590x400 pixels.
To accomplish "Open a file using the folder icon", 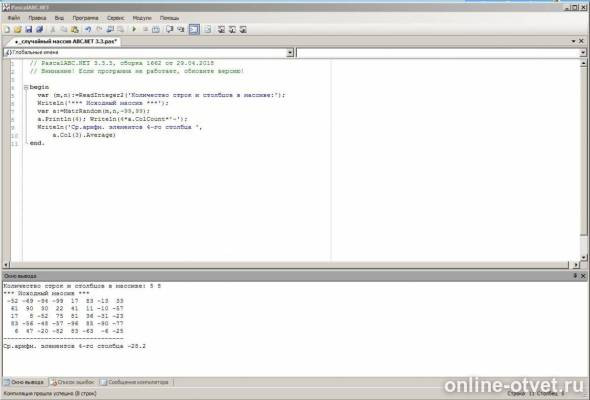I will pyautogui.click(x=18, y=29).
